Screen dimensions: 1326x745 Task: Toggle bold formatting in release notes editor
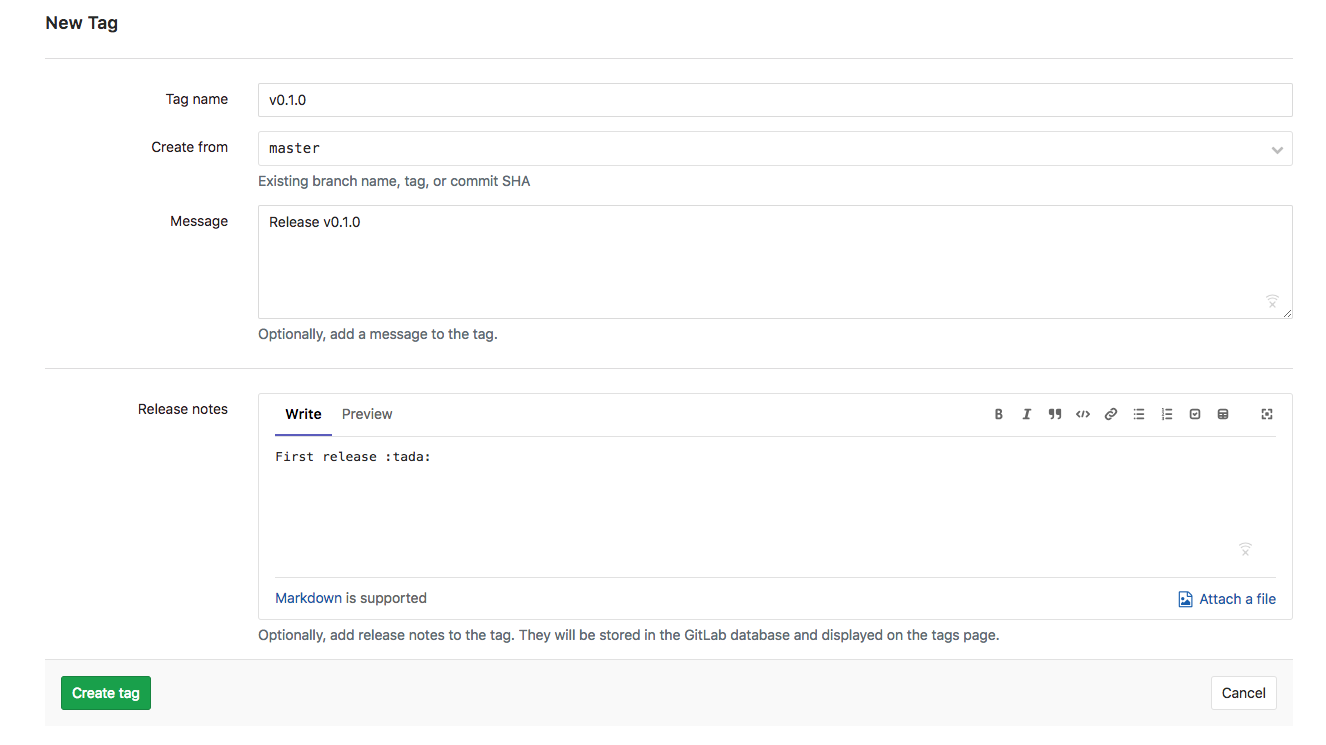click(998, 413)
